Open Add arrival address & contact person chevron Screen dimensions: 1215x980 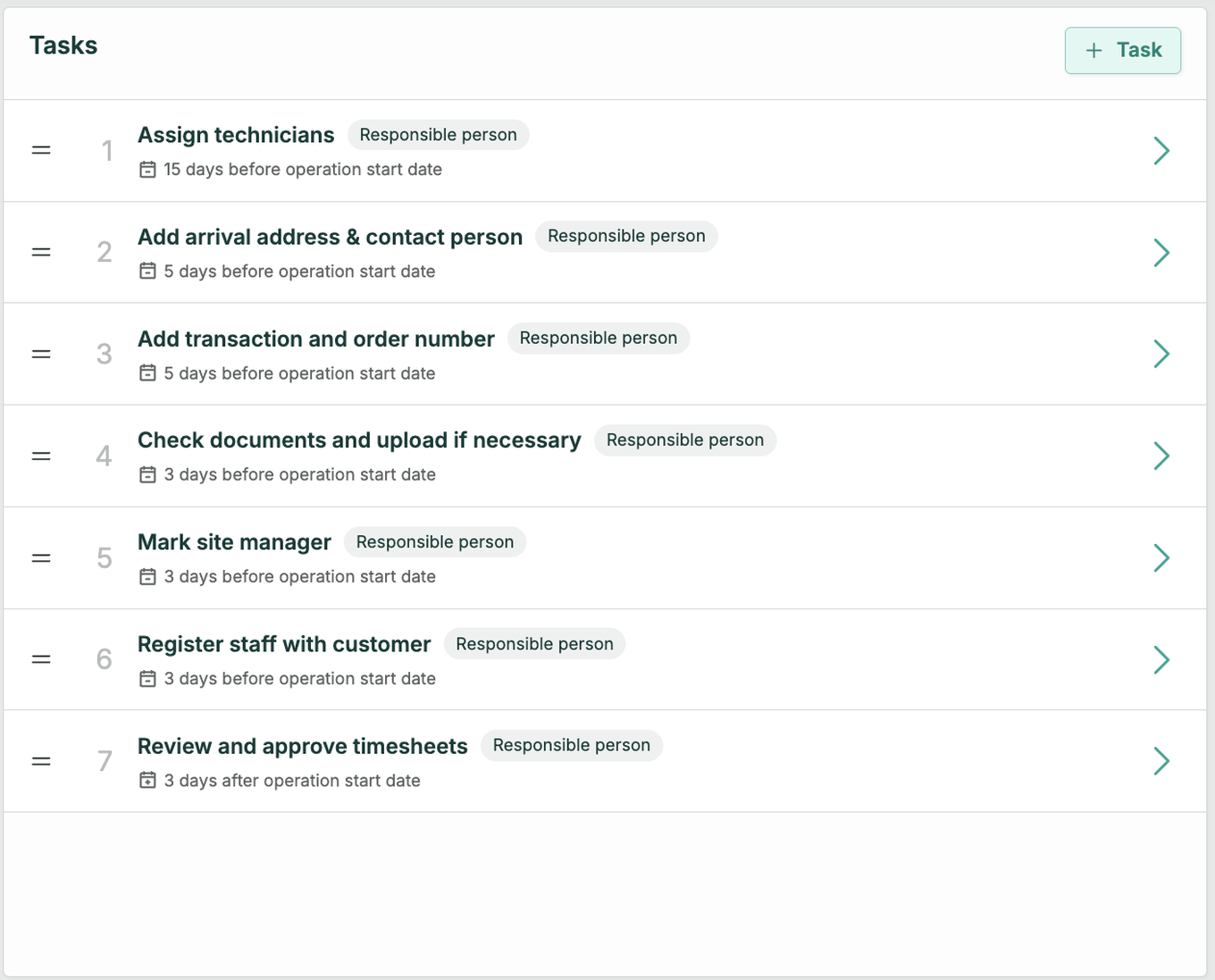pyautogui.click(x=1161, y=252)
